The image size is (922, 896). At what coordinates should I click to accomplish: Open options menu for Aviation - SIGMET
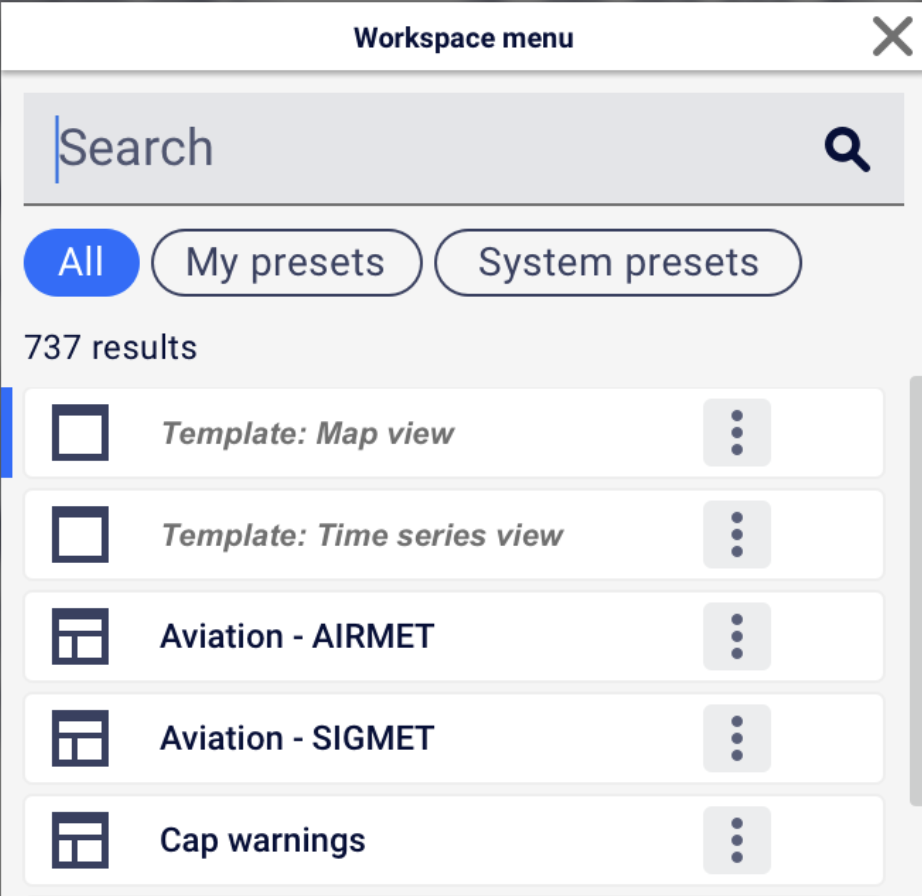click(737, 738)
